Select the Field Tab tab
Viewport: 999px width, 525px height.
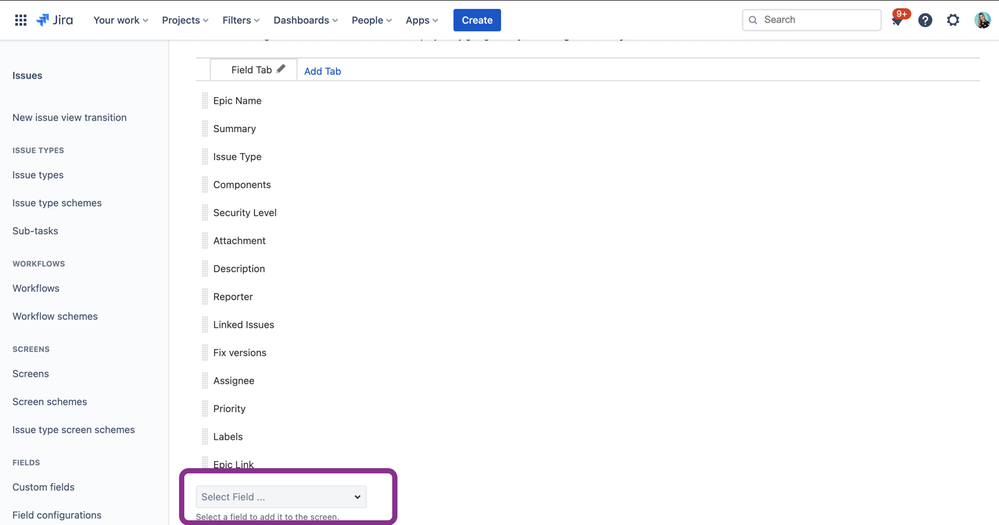click(254, 69)
